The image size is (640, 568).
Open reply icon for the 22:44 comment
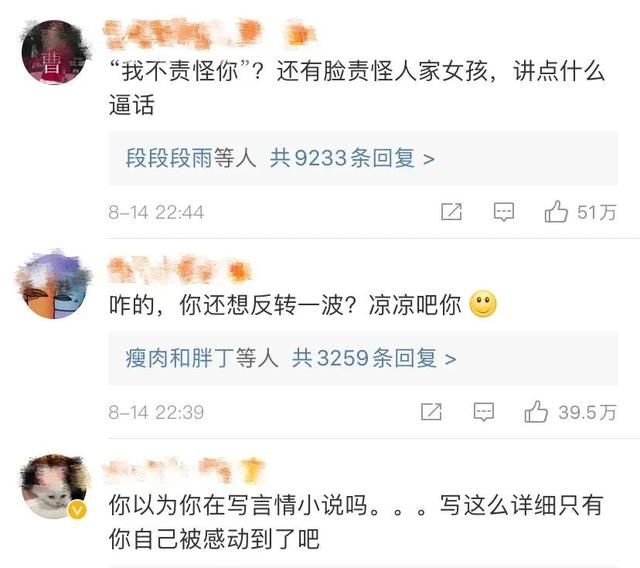(504, 212)
